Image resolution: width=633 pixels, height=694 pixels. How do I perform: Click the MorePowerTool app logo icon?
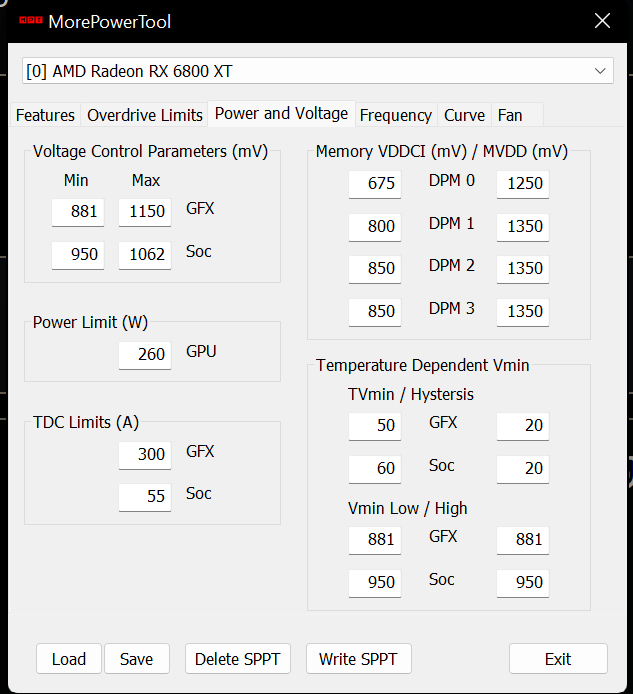[31, 20]
